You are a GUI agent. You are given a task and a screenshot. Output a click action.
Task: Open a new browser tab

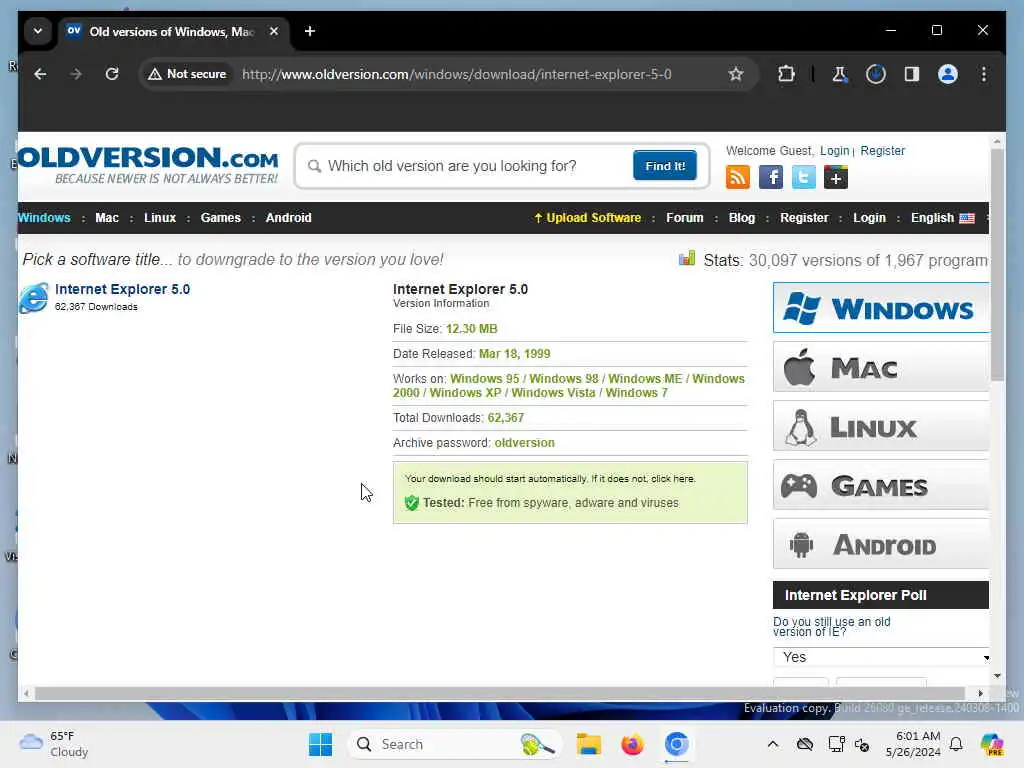tap(310, 31)
